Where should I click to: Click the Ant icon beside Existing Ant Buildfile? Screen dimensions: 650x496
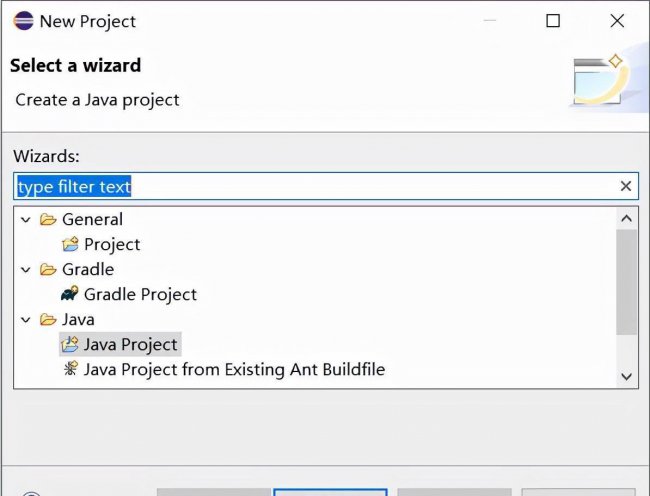(70, 369)
